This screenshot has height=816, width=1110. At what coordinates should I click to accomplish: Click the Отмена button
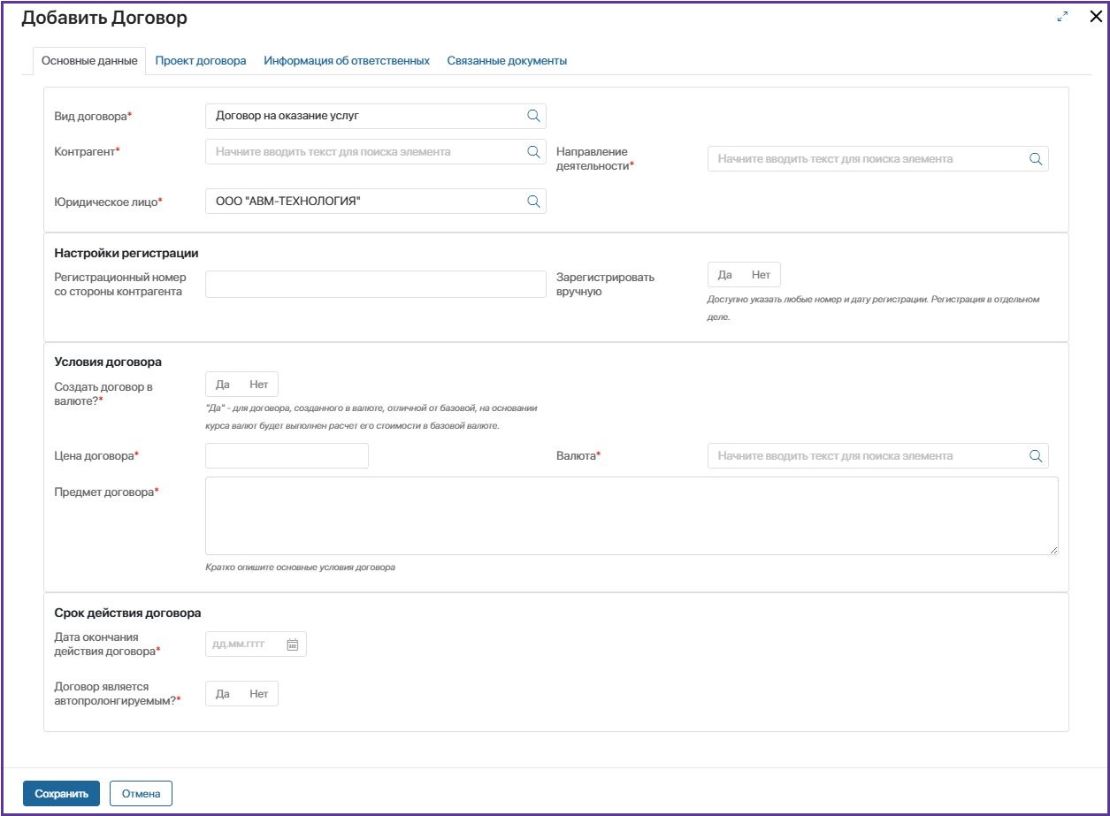[x=141, y=793]
